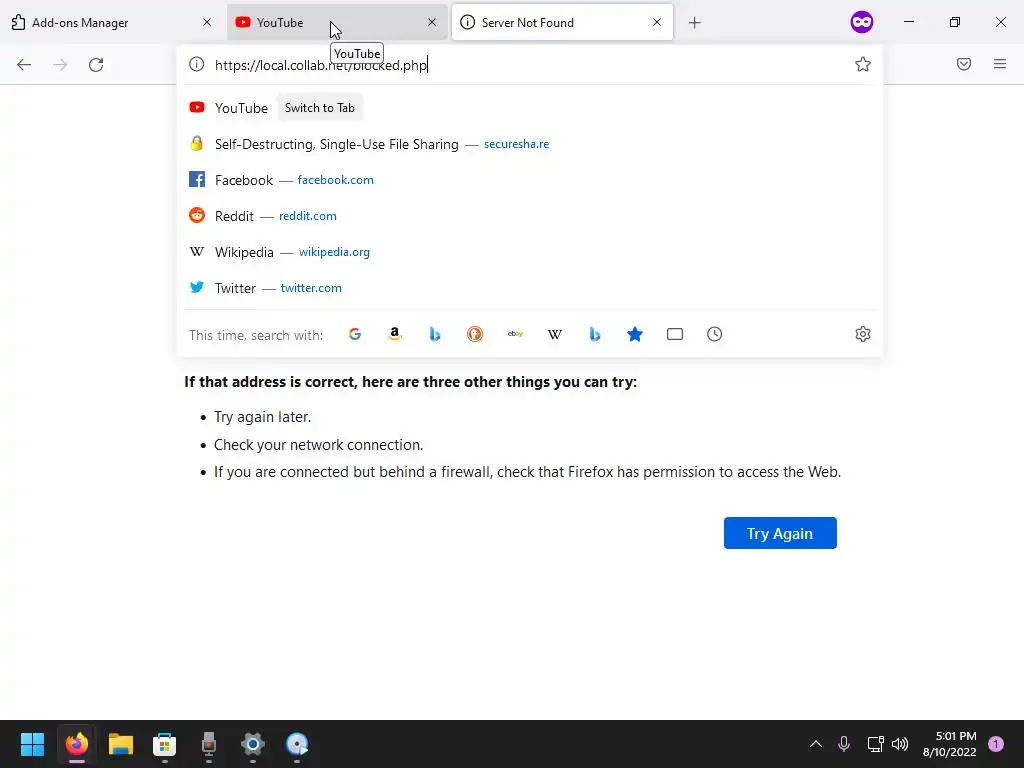Choose the Twitter suggestion

tap(529, 288)
